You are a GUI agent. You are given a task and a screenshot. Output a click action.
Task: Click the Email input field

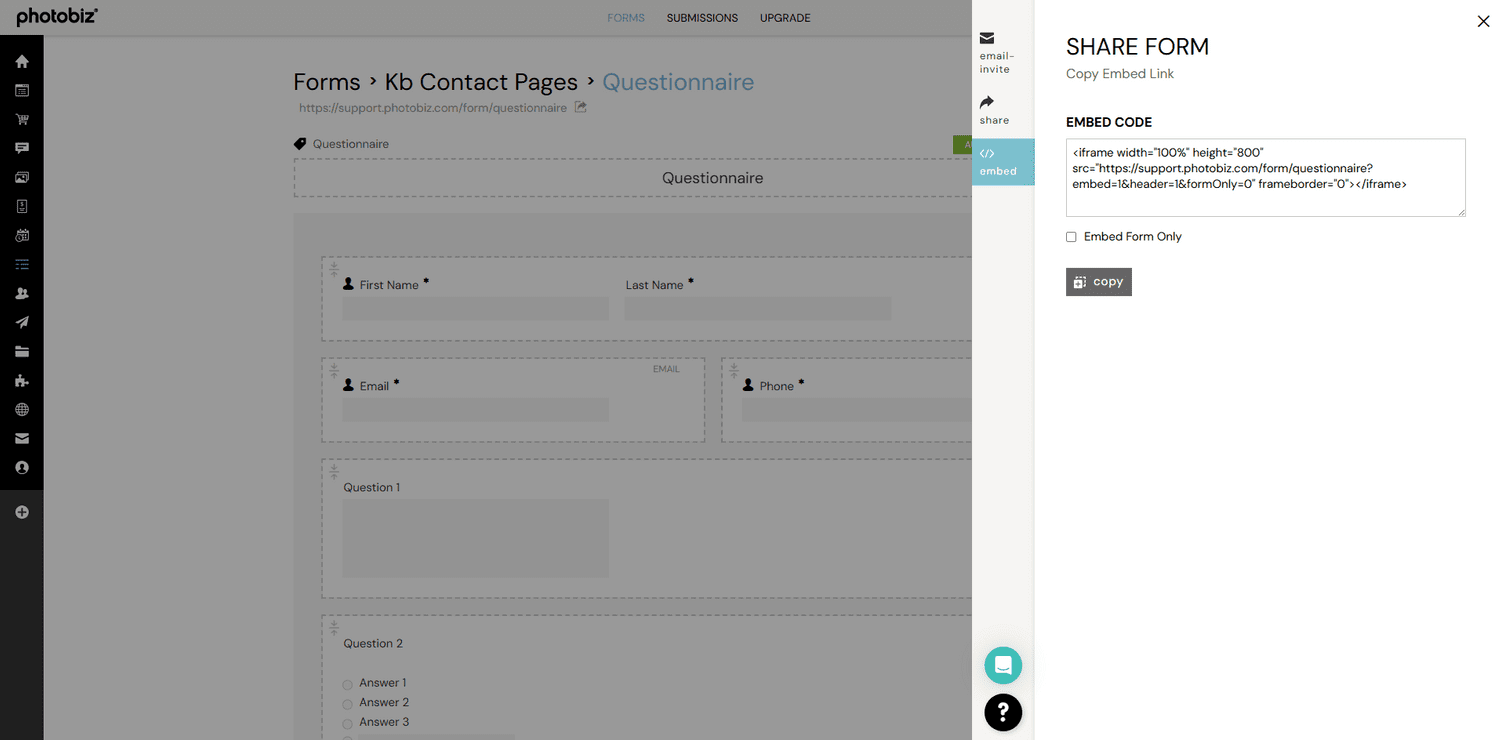(475, 409)
